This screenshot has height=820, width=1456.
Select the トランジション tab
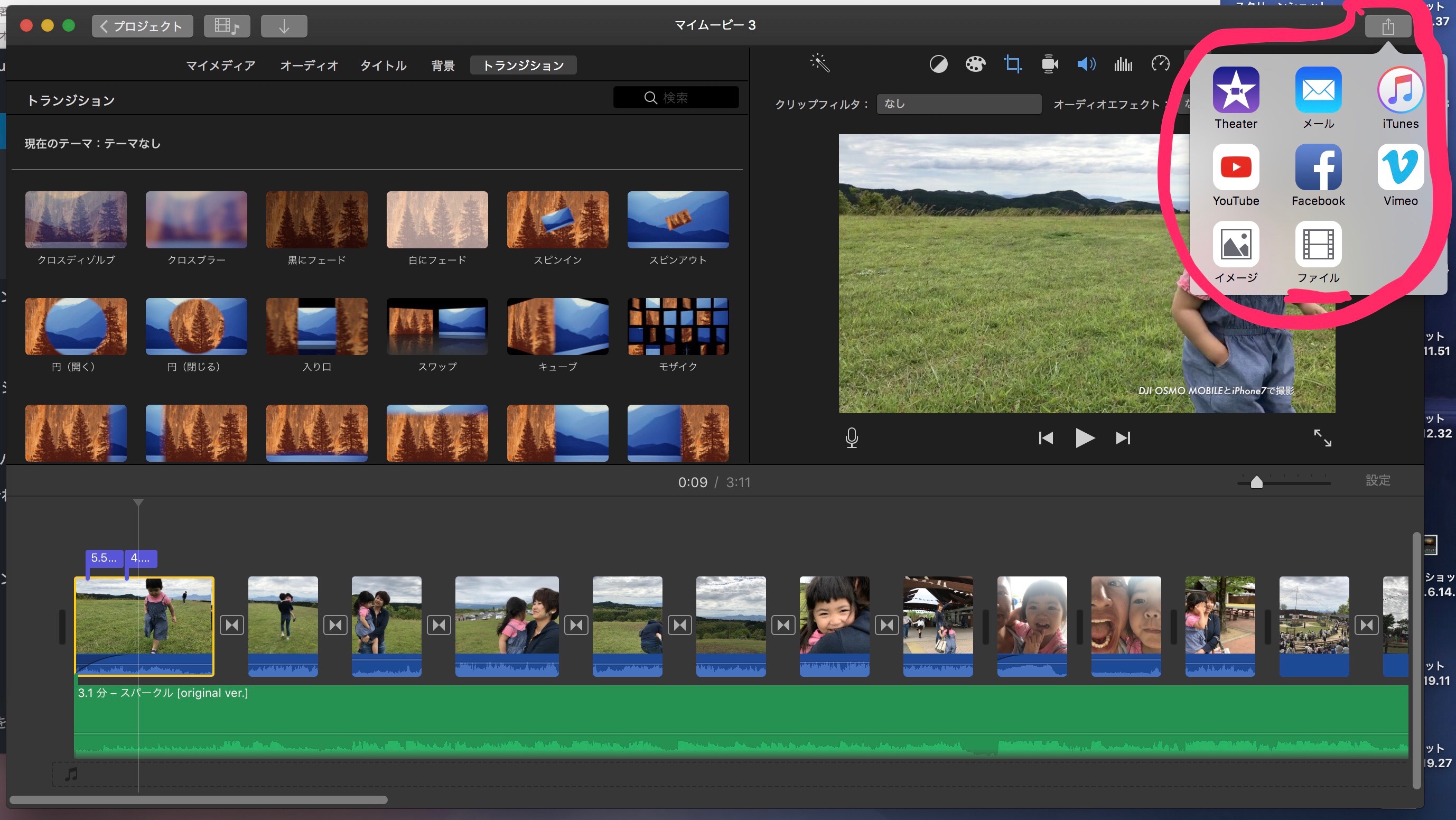pyautogui.click(x=524, y=66)
